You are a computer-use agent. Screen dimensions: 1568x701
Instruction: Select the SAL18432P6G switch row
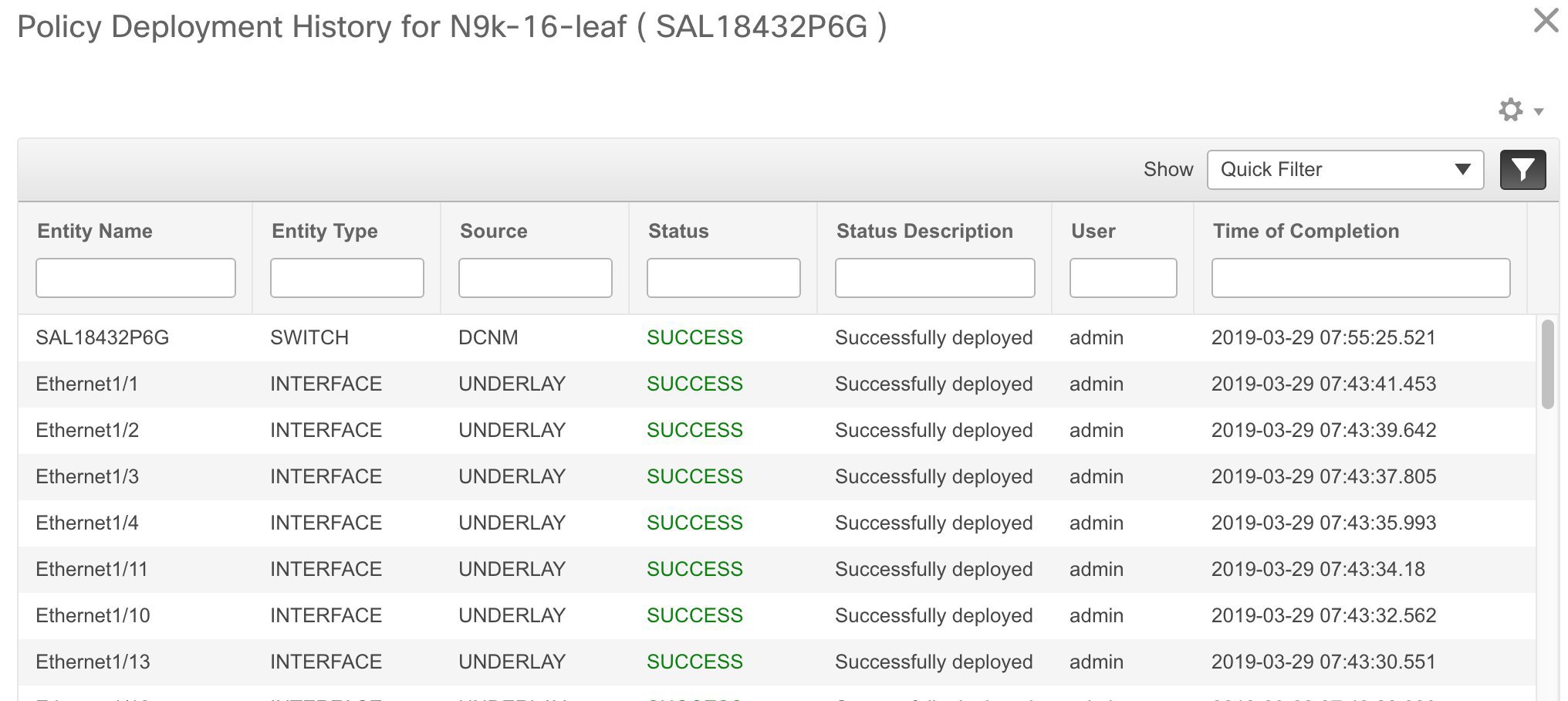pos(776,337)
